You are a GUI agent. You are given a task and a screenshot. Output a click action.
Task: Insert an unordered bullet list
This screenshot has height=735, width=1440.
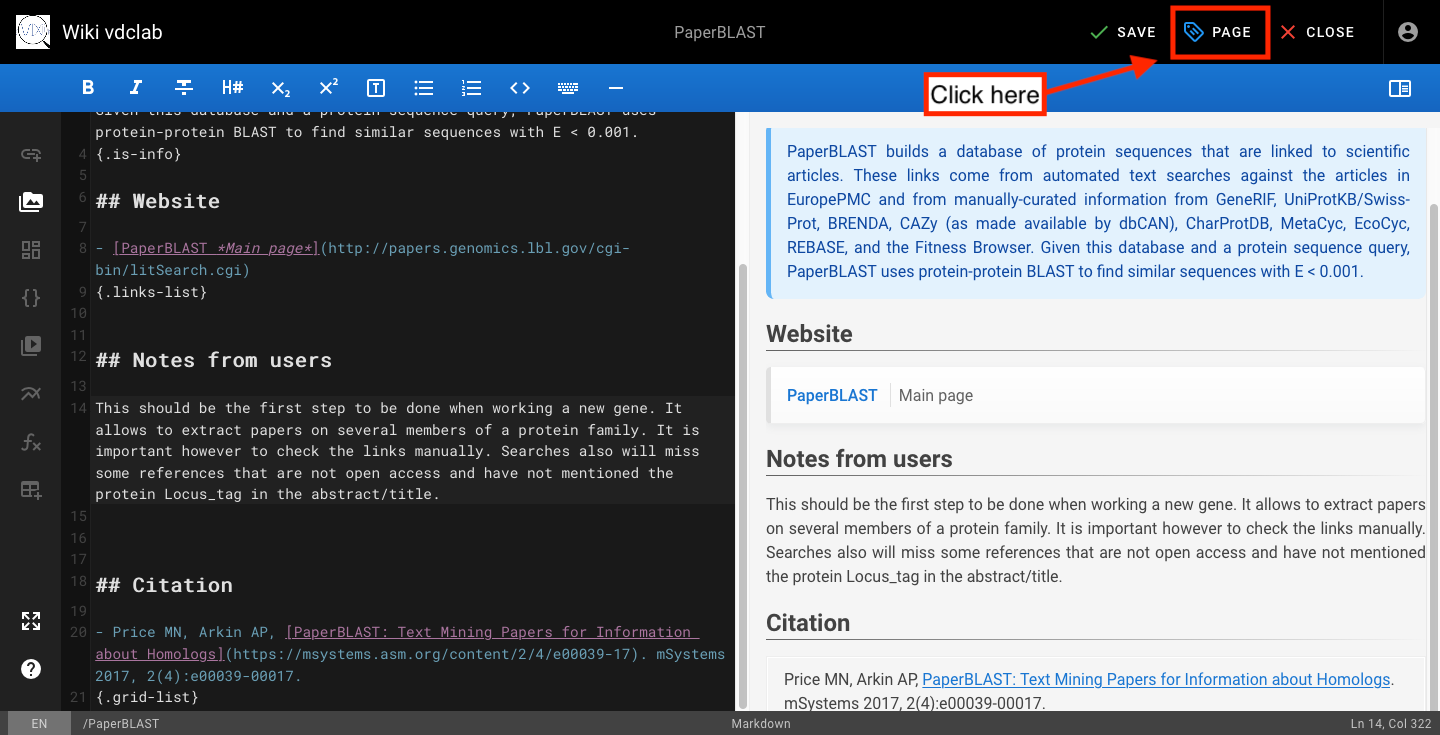(424, 88)
